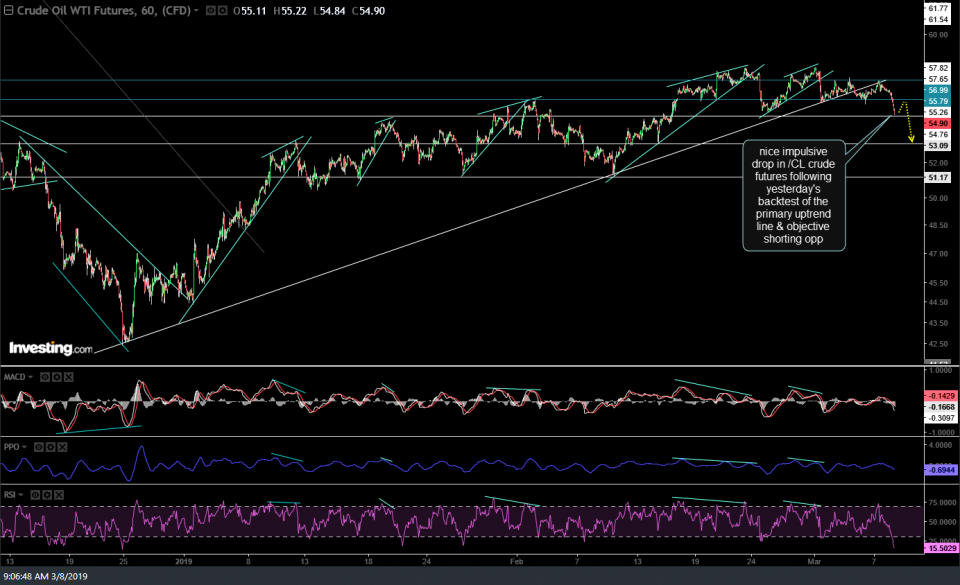Remove the PPO indicator with its X icon
The width and height of the screenshot is (960, 585).
coord(61,447)
